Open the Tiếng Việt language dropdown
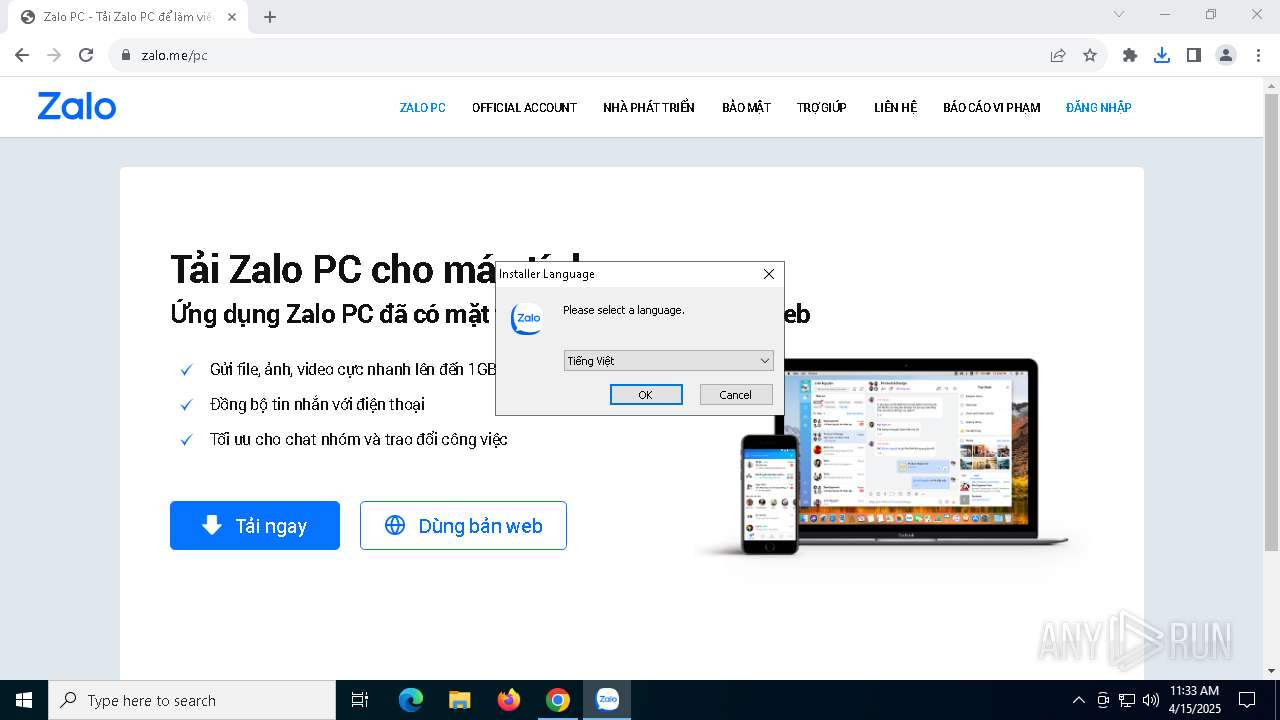The height and width of the screenshot is (720, 1280). [668, 361]
